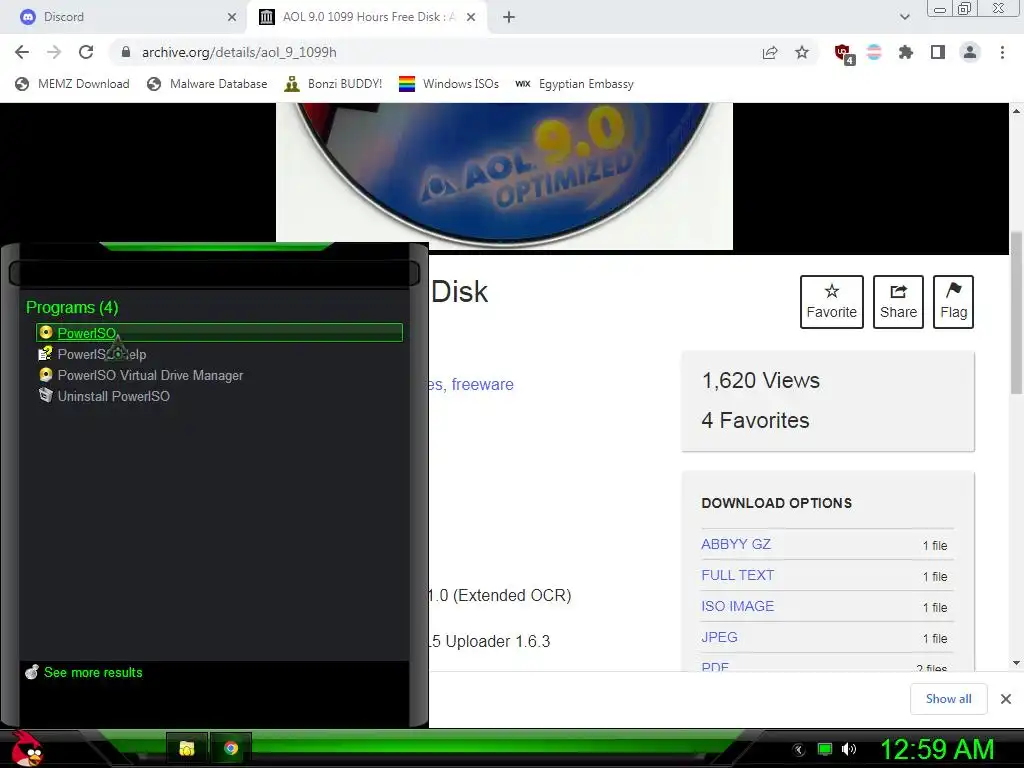Click the network tray icon
This screenshot has height=768, width=1024.
coord(825,749)
